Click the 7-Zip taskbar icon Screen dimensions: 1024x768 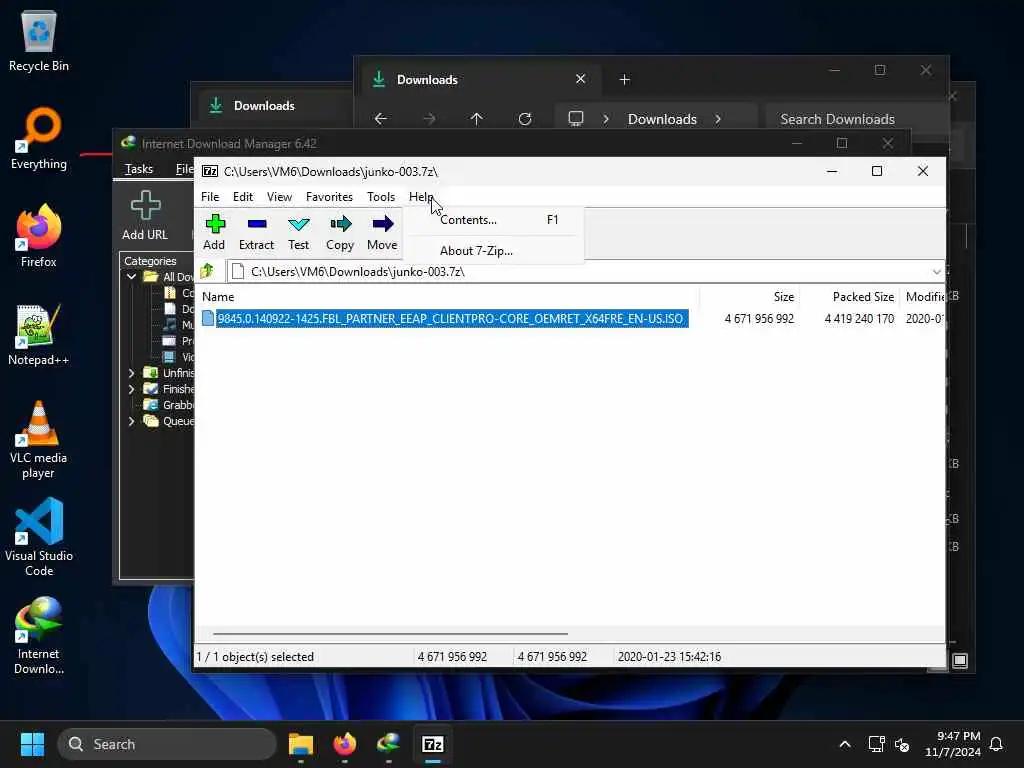coord(432,744)
